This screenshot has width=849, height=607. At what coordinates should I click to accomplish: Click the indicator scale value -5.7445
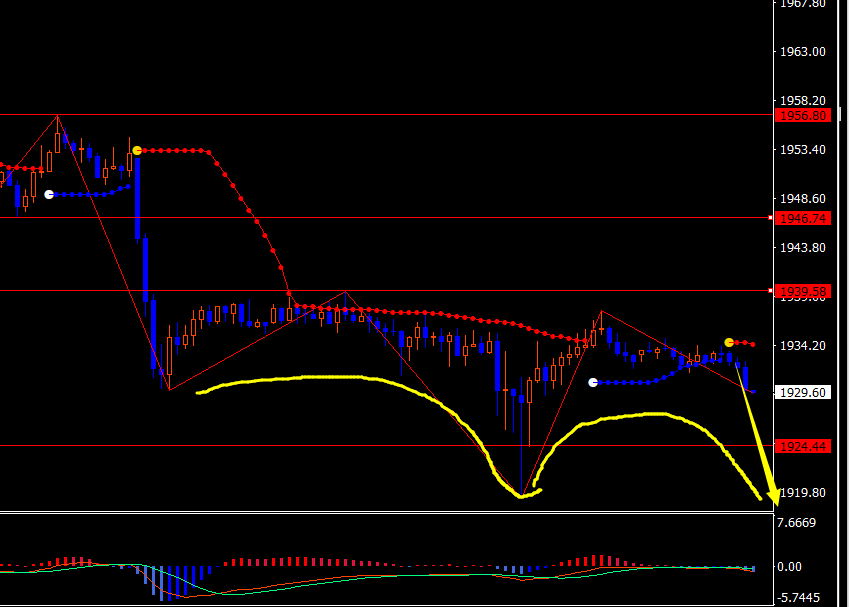(799, 598)
